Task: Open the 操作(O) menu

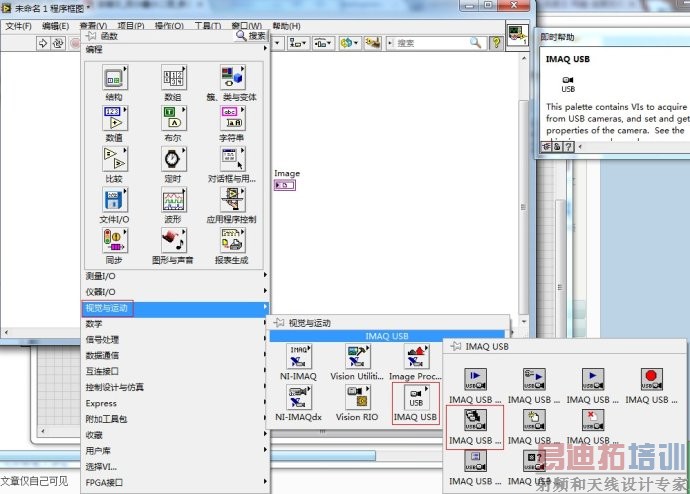Action: [169, 26]
